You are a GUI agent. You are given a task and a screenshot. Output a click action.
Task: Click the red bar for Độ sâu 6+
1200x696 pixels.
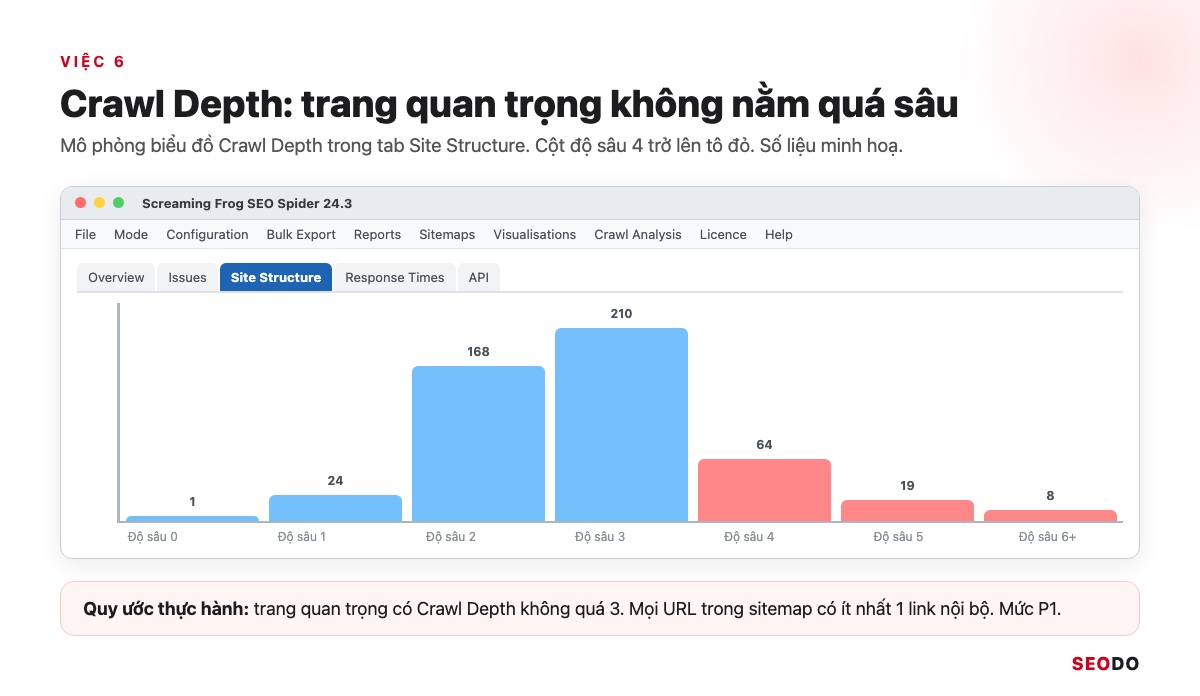click(1050, 515)
